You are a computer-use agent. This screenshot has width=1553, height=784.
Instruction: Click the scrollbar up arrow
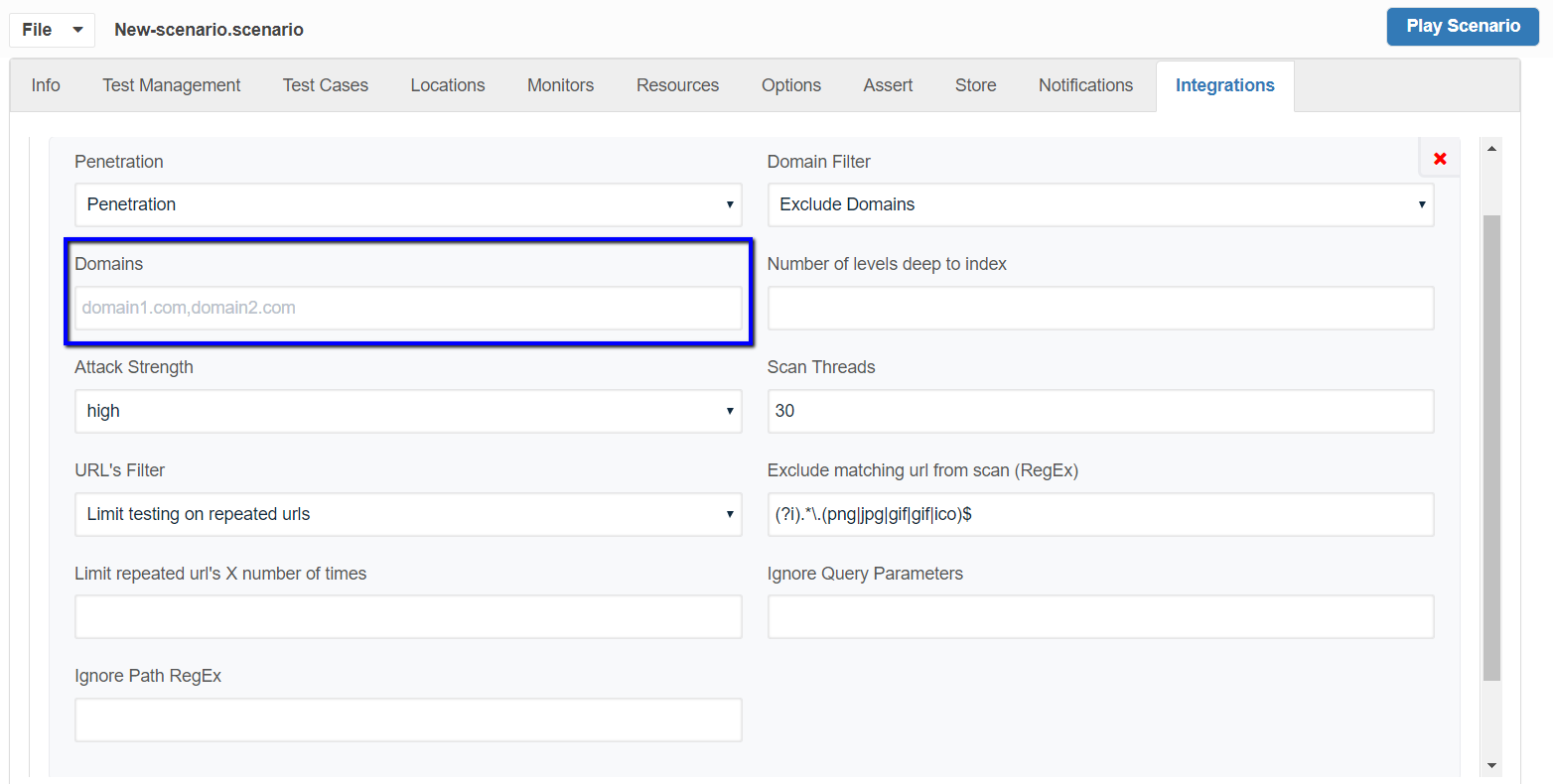pos(1491,148)
